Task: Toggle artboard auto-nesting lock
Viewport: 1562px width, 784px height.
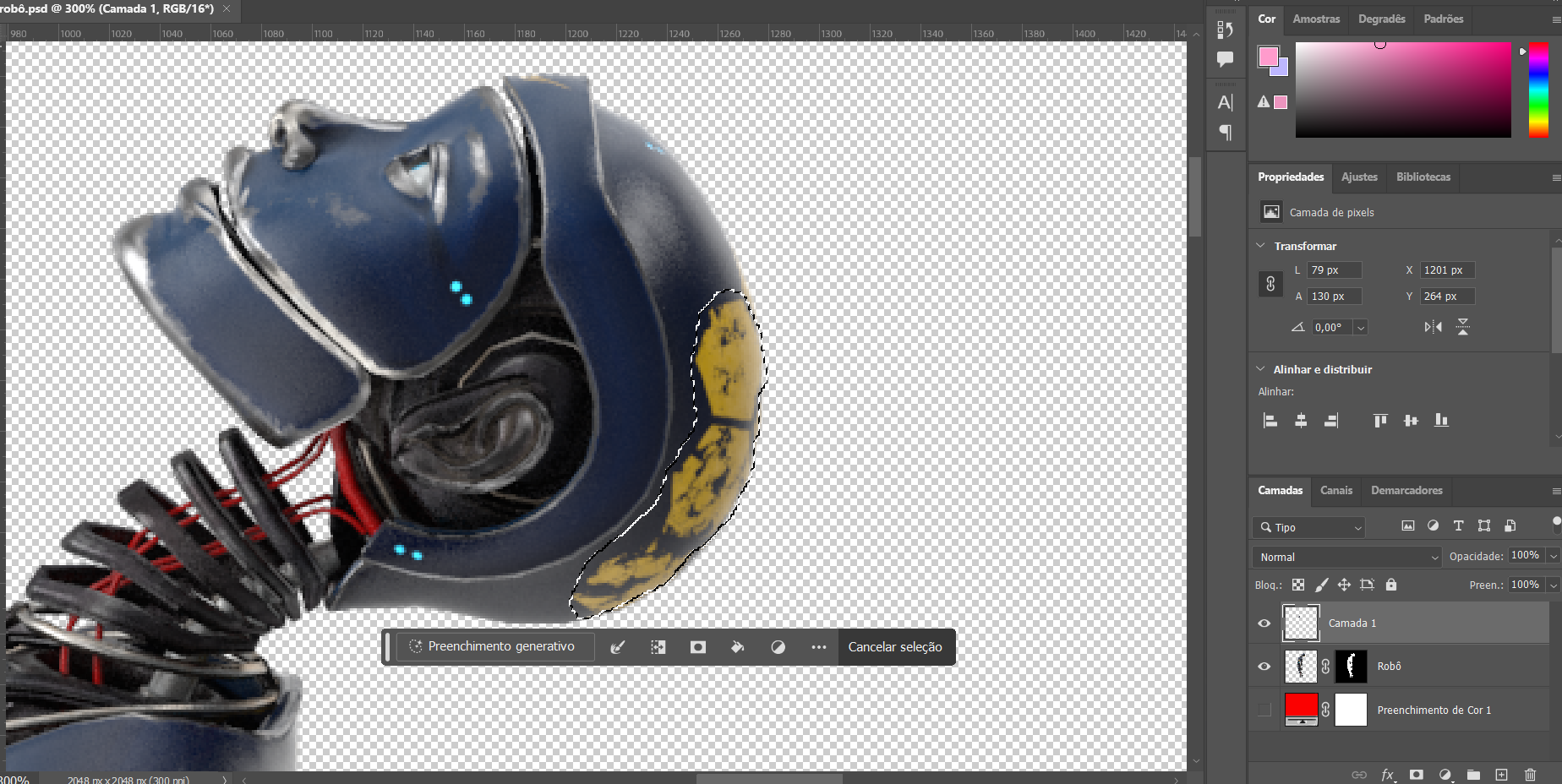Action: (1368, 585)
